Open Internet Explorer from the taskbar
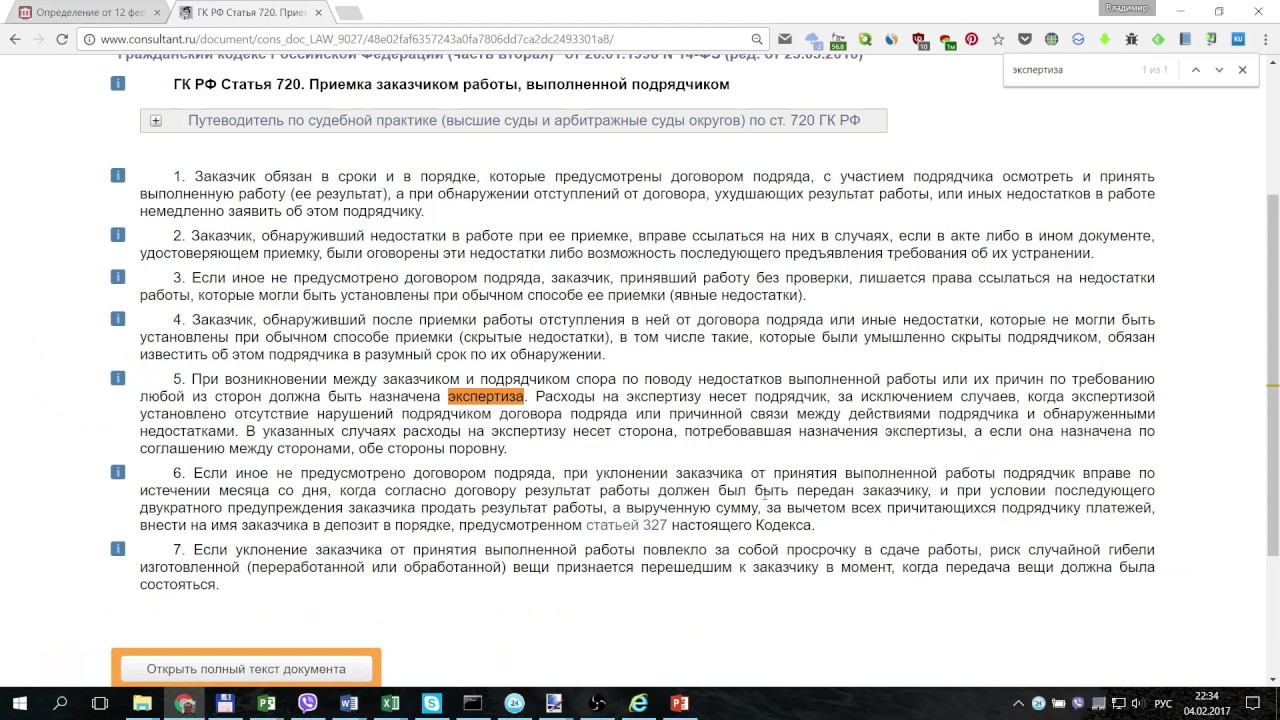 [x=638, y=703]
